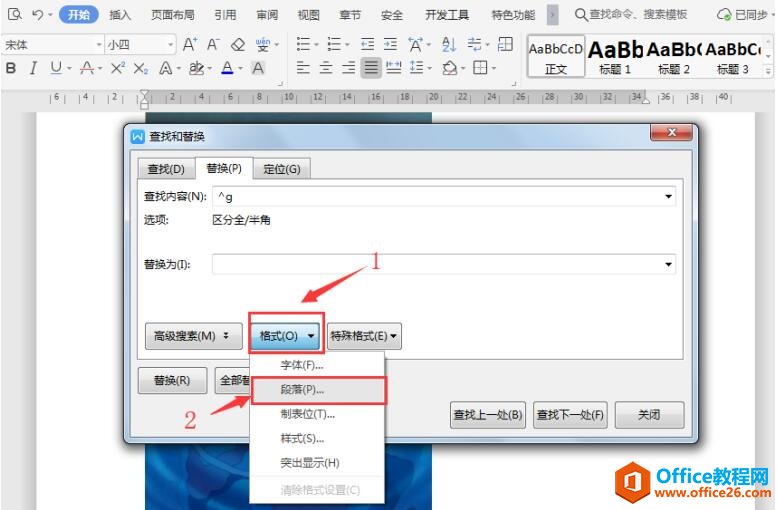The image size is (778, 510).
Task: Clear formatting with eraser icon
Action: (238, 45)
